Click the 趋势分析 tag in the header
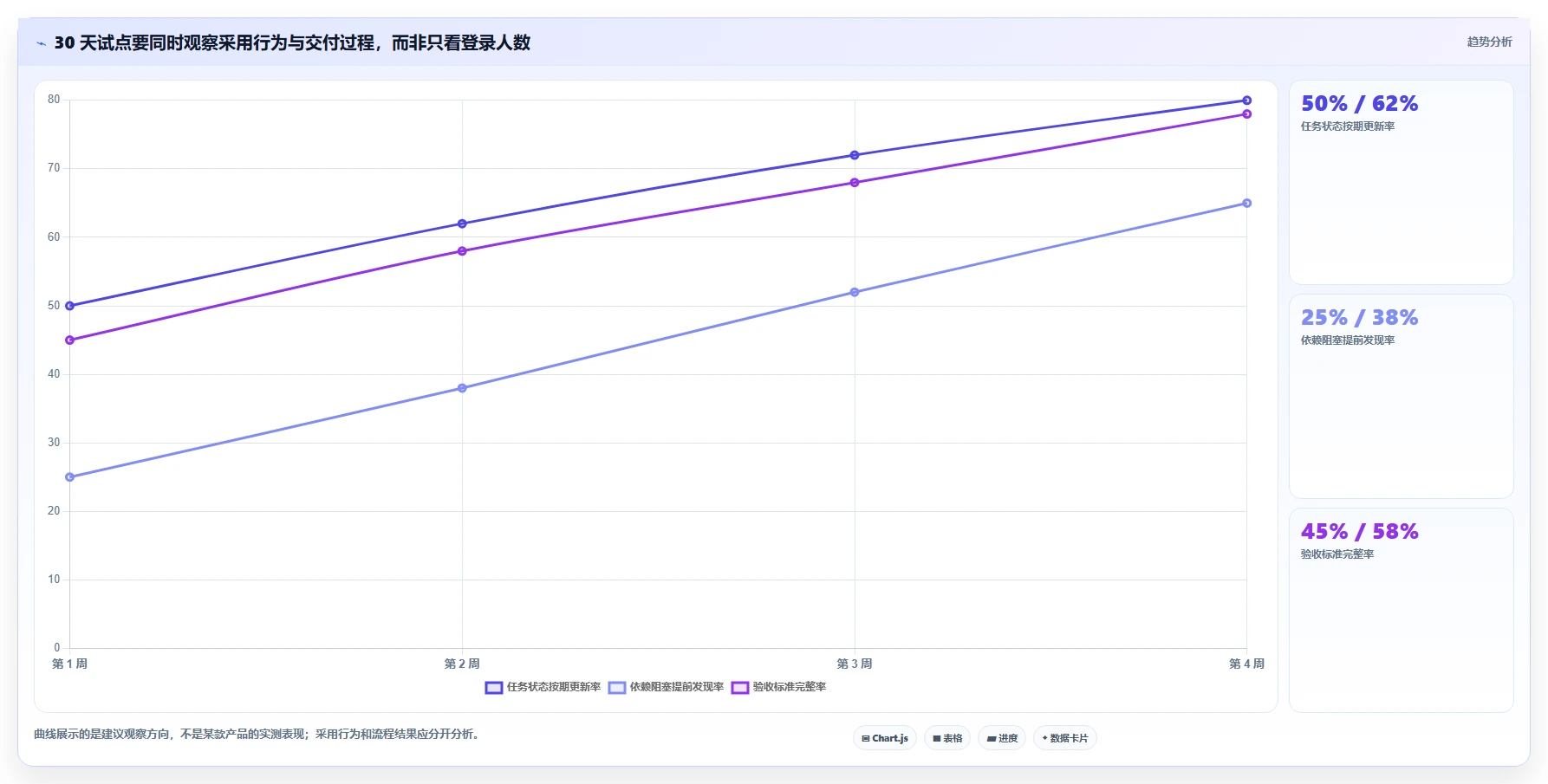The image size is (1548, 784). pos(1489,42)
